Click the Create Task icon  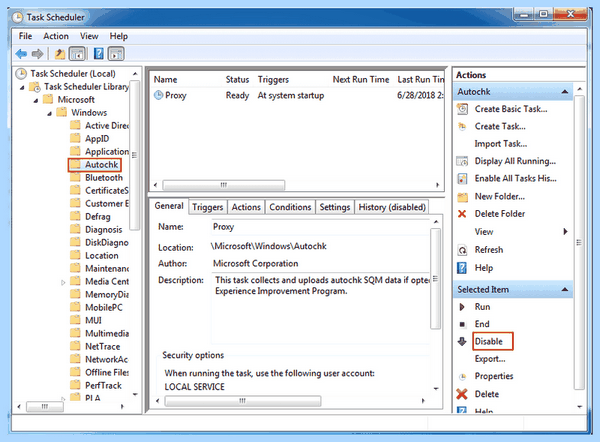click(x=462, y=126)
